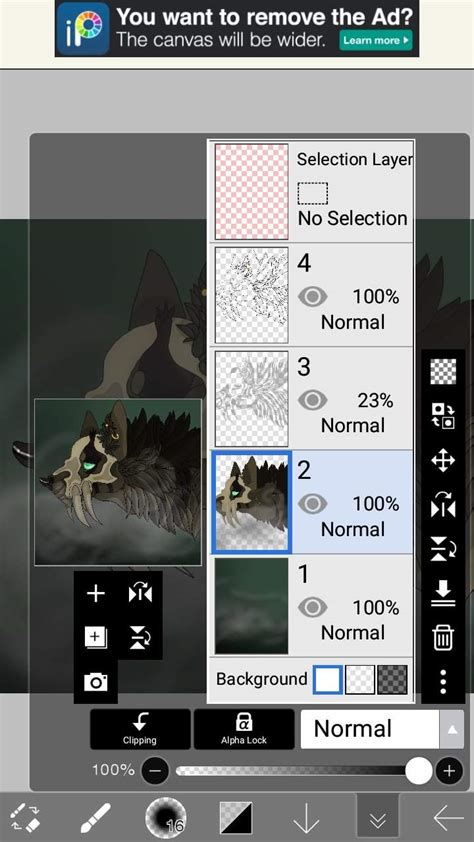474x842 pixels.
Task: Clear the layer with the checkerboard icon
Action: tap(443, 372)
